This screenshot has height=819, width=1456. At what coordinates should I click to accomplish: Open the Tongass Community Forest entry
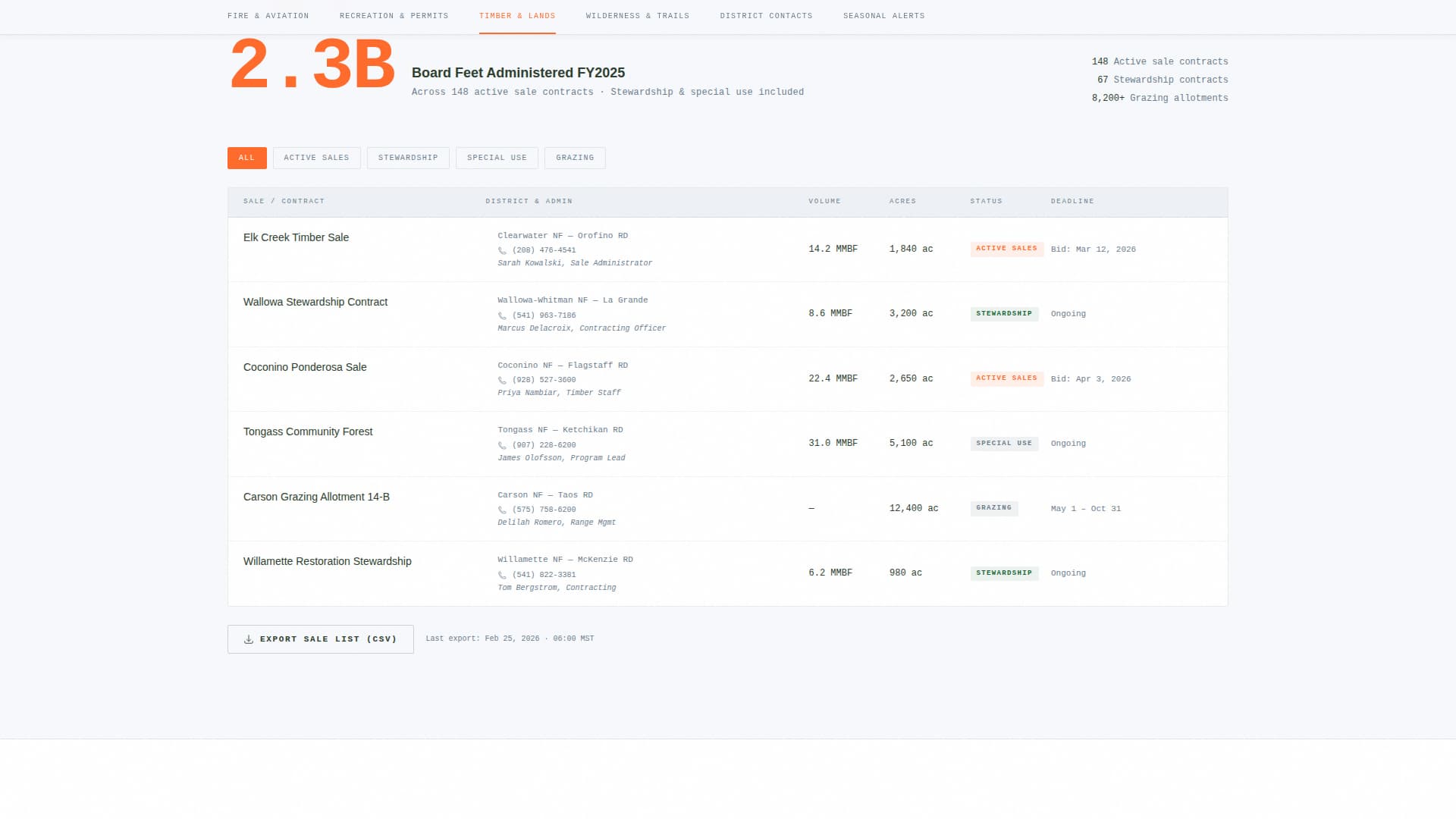click(x=308, y=431)
